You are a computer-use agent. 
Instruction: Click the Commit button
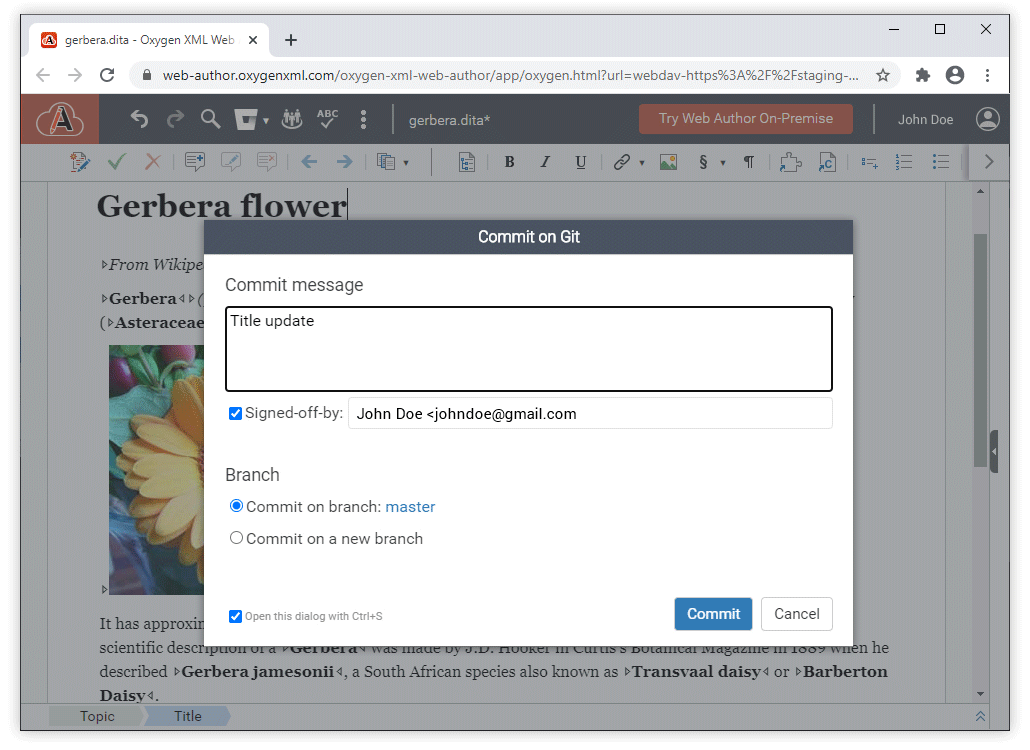(x=713, y=613)
